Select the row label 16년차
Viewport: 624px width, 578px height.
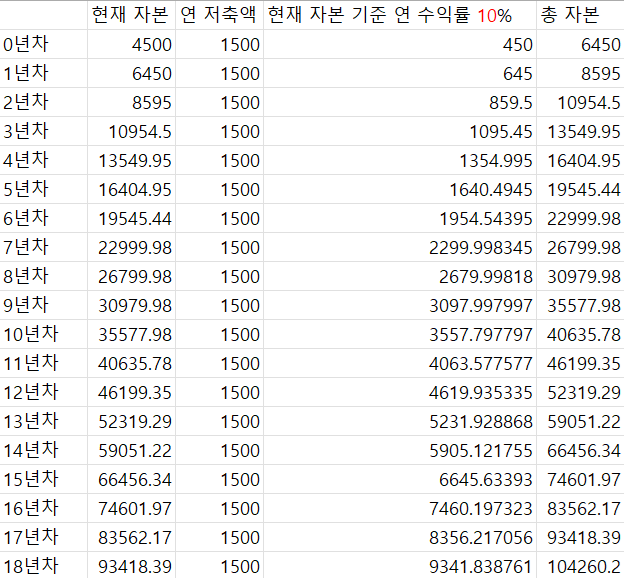tap(43, 509)
